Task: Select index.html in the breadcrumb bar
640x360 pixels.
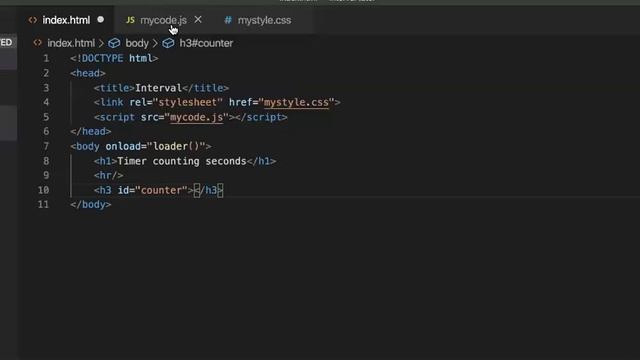Action: click(71, 43)
